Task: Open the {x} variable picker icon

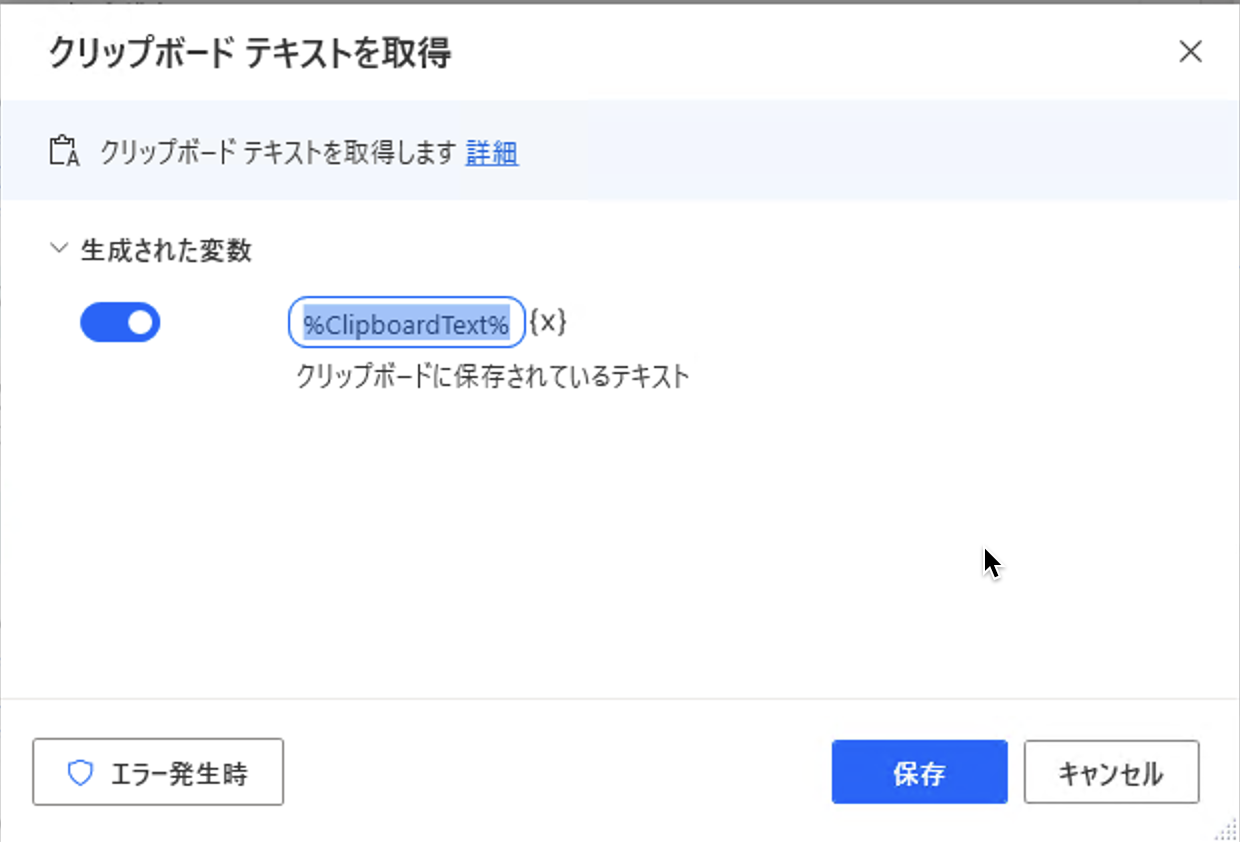Action: click(548, 323)
